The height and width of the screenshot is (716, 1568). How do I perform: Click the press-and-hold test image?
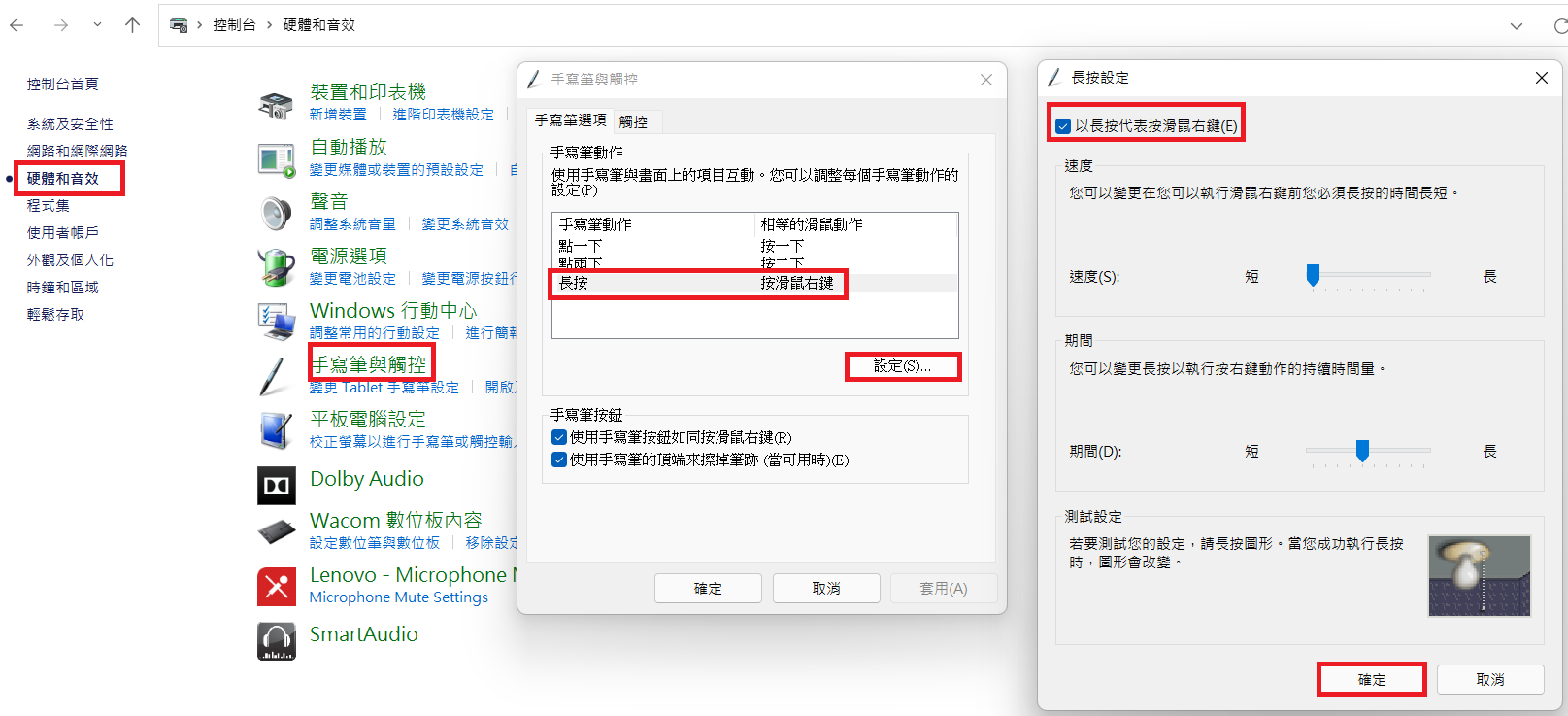[x=1479, y=576]
